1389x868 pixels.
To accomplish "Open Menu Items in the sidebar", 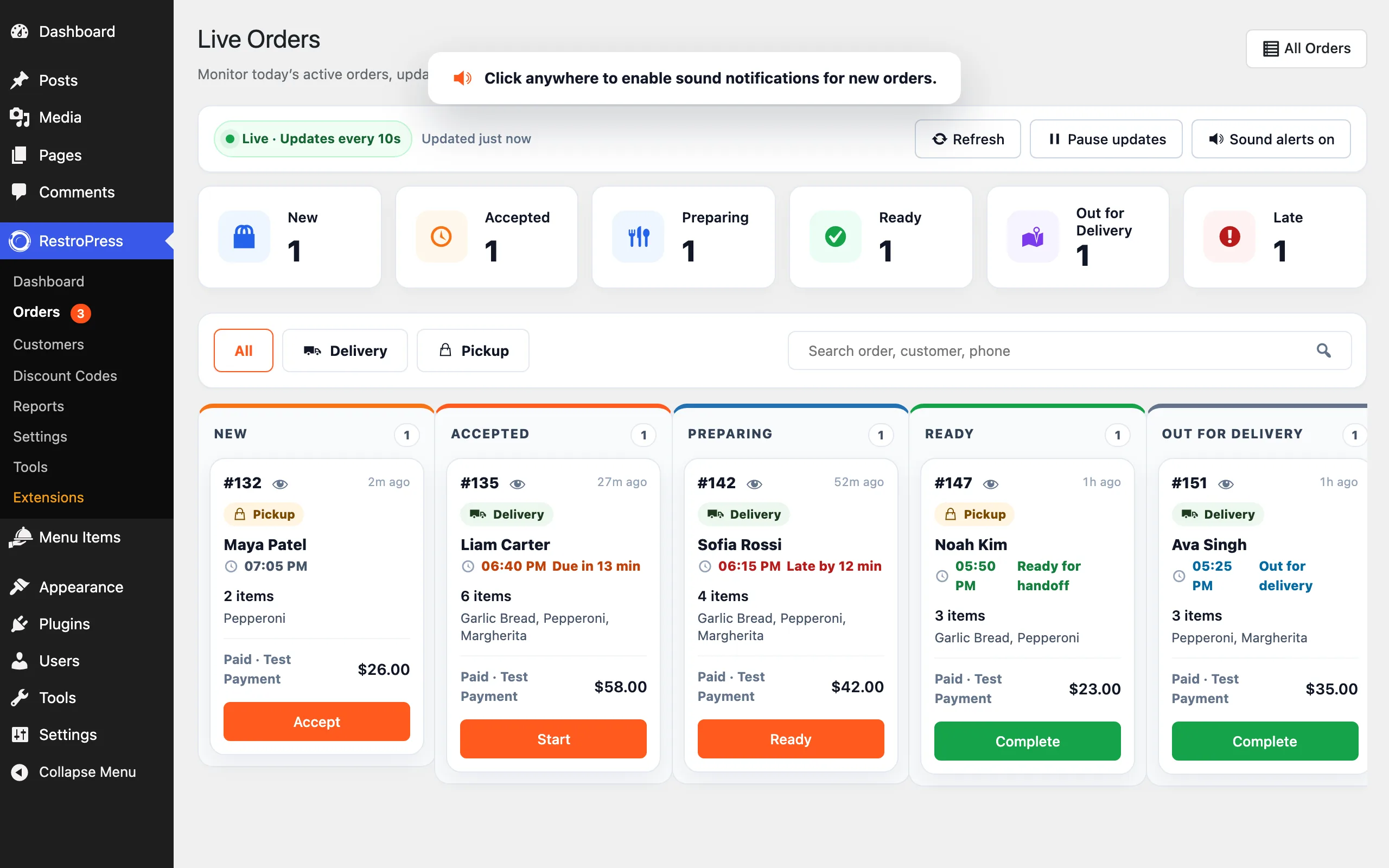I will point(87,537).
